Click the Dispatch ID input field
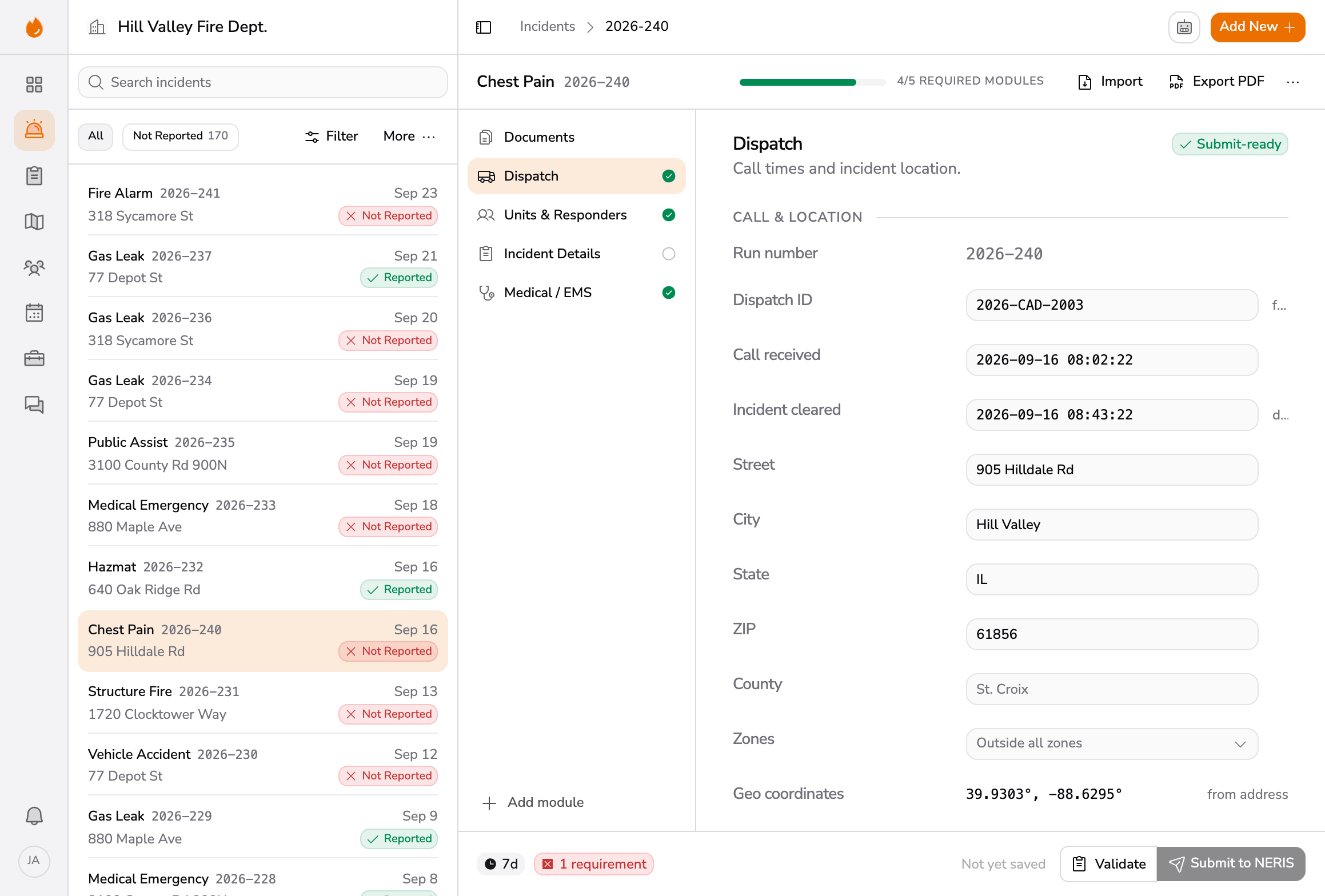The height and width of the screenshot is (896, 1325). [x=1112, y=305]
